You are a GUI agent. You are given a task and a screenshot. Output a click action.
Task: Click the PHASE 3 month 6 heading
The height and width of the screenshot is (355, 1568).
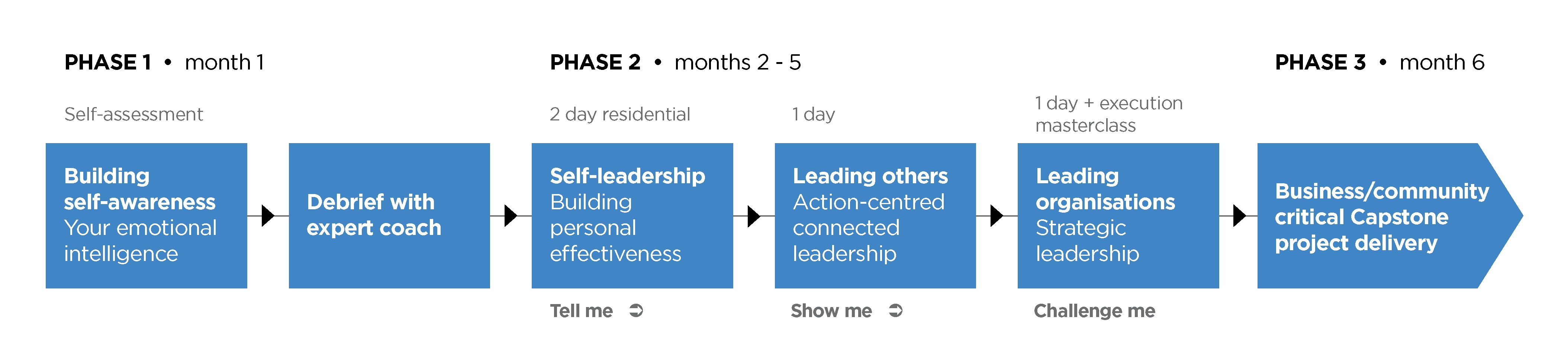(x=1379, y=62)
